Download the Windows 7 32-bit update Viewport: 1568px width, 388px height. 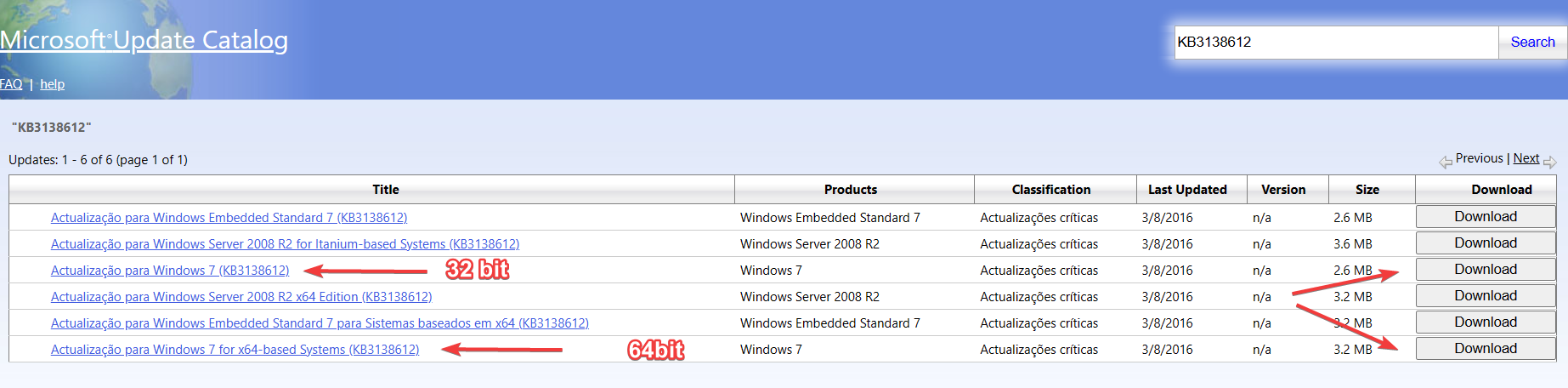pyautogui.click(x=1485, y=270)
